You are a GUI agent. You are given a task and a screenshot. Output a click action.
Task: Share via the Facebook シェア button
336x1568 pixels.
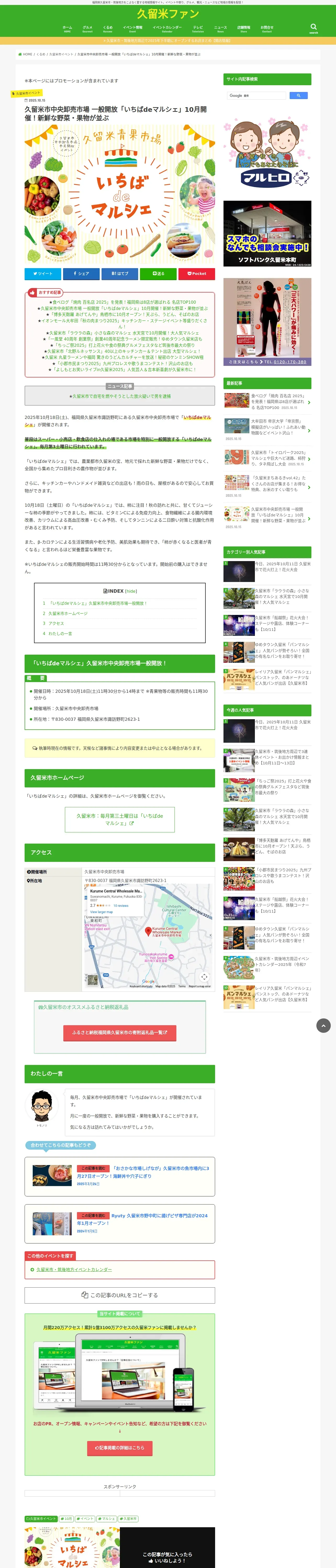[x=81, y=273]
